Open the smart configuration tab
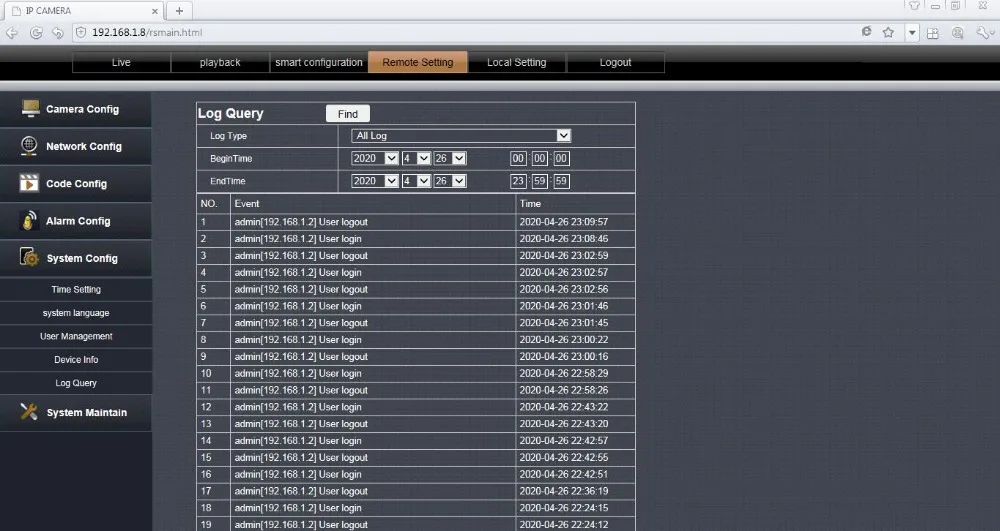Image resolution: width=1000 pixels, height=531 pixels. [319, 62]
